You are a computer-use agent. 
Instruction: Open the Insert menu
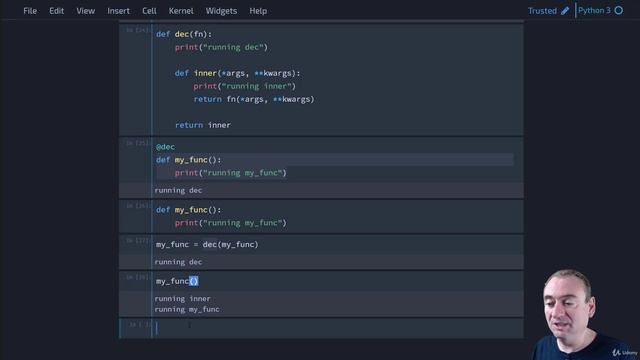(x=118, y=11)
